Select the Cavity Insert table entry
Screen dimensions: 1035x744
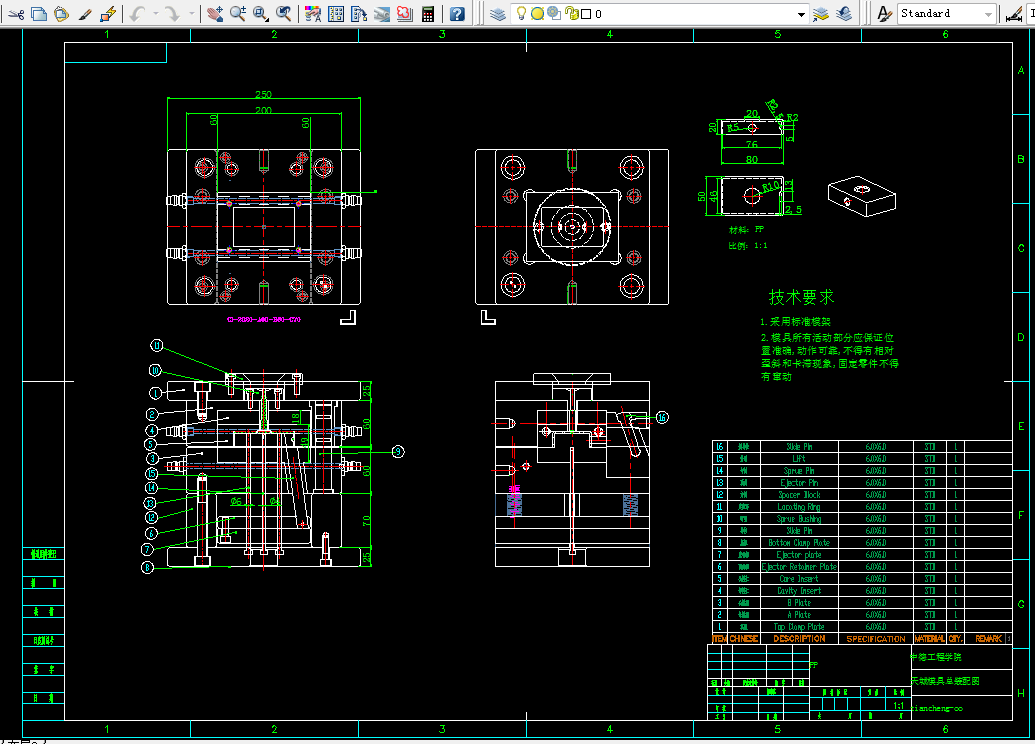pos(799,591)
